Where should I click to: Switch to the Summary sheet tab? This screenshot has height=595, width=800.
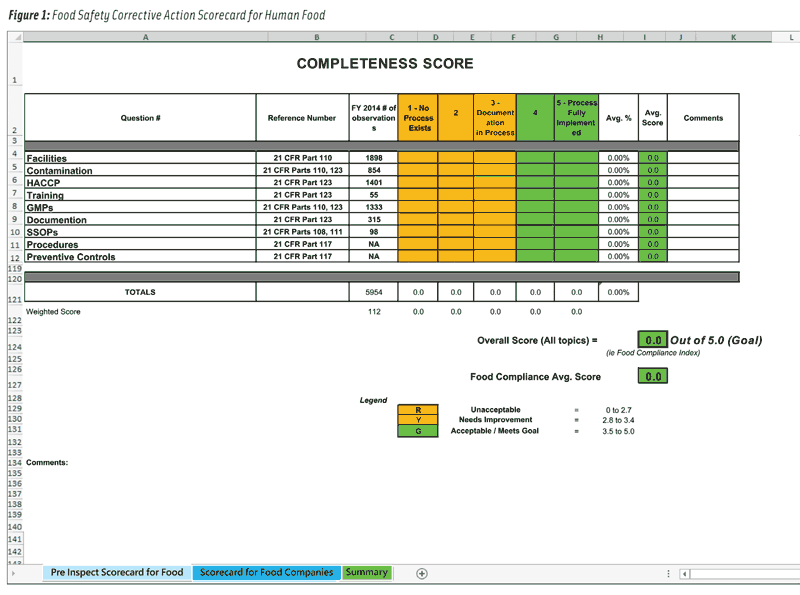366,573
